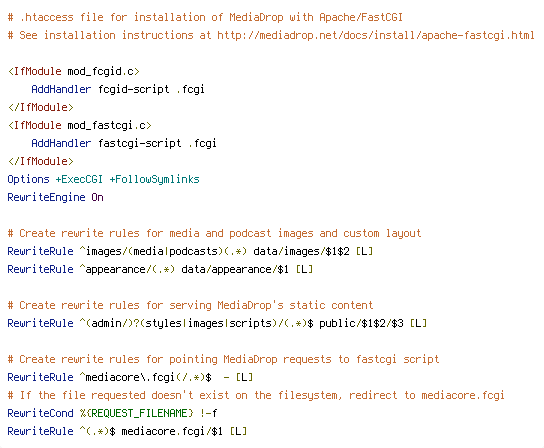Click the AddHandler fcgid-script line

click(118, 90)
